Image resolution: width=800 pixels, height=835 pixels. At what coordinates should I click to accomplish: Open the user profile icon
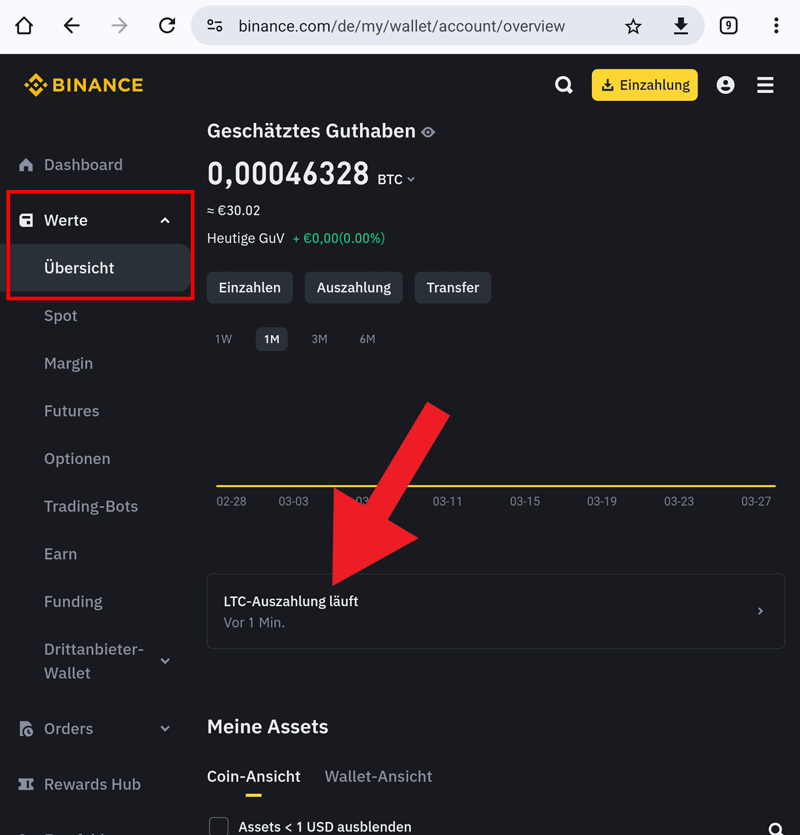point(725,85)
